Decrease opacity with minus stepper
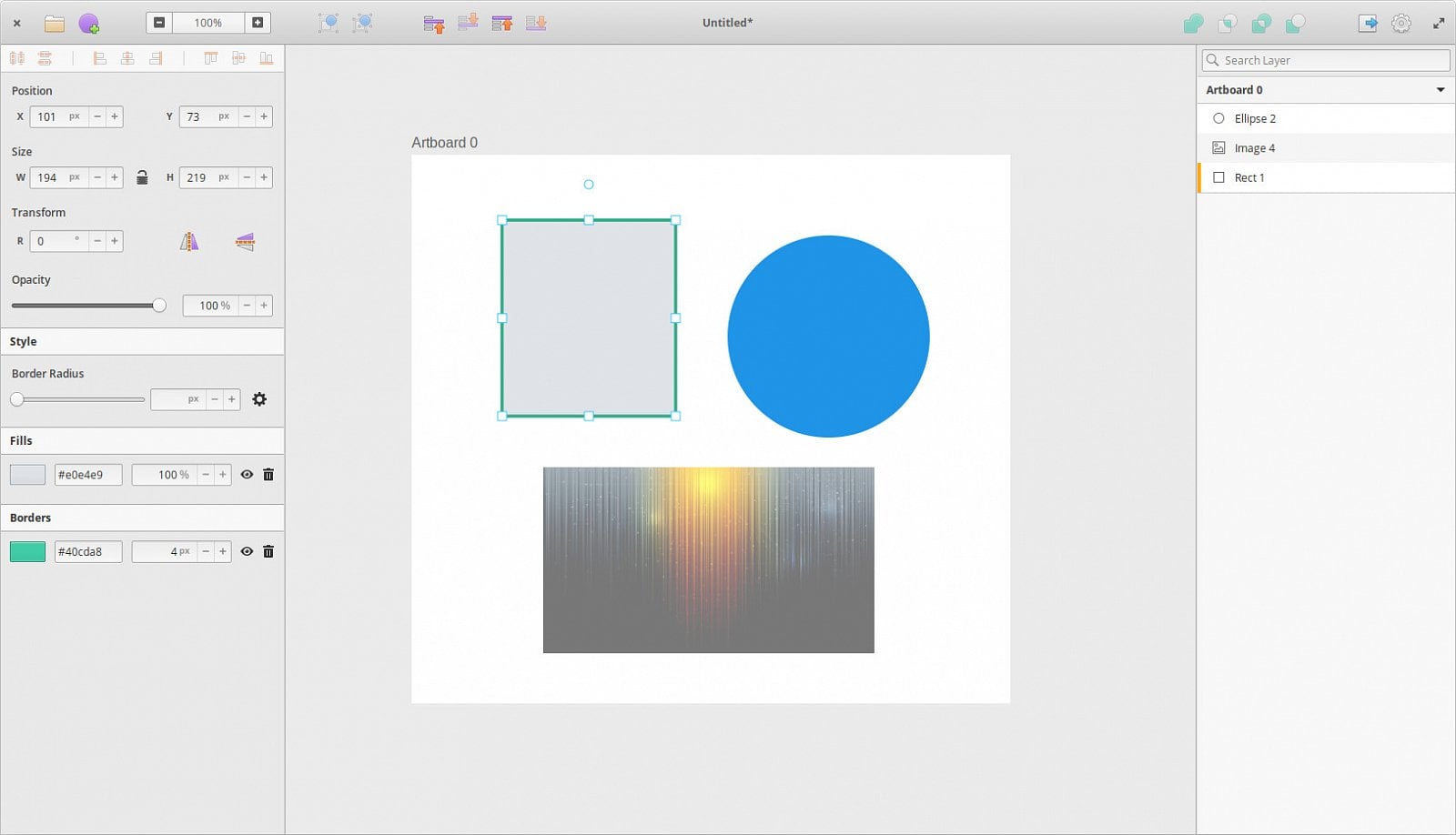 (247, 306)
